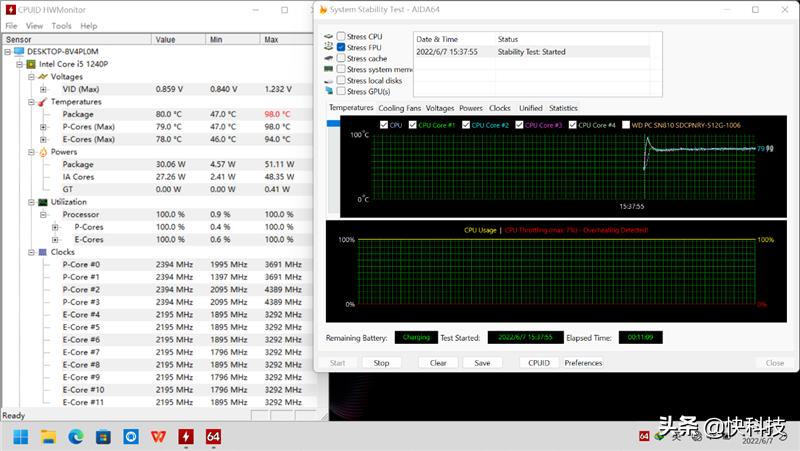Click the Clocks category icon
Viewport: 800px width, 451px height.
click(x=43, y=252)
